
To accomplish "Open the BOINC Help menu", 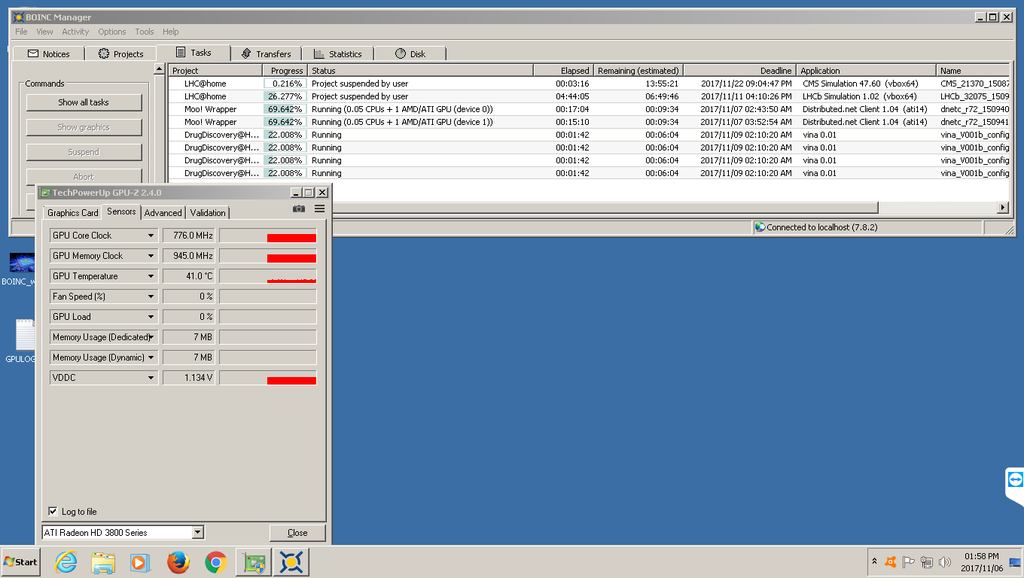I will (170, 31).
